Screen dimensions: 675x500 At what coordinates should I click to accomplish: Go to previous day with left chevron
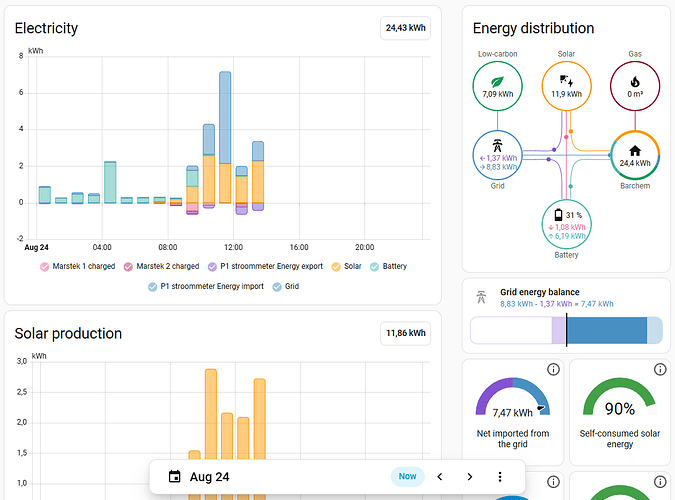[x=440, y=477]
